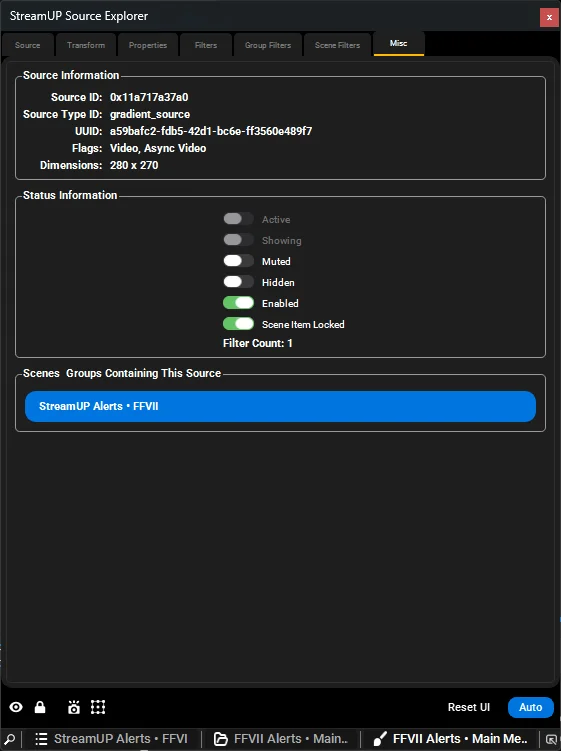Turn off Scene Item Locked switch
The width and height of the screenshot is (561, 751).
pos(238,324)
